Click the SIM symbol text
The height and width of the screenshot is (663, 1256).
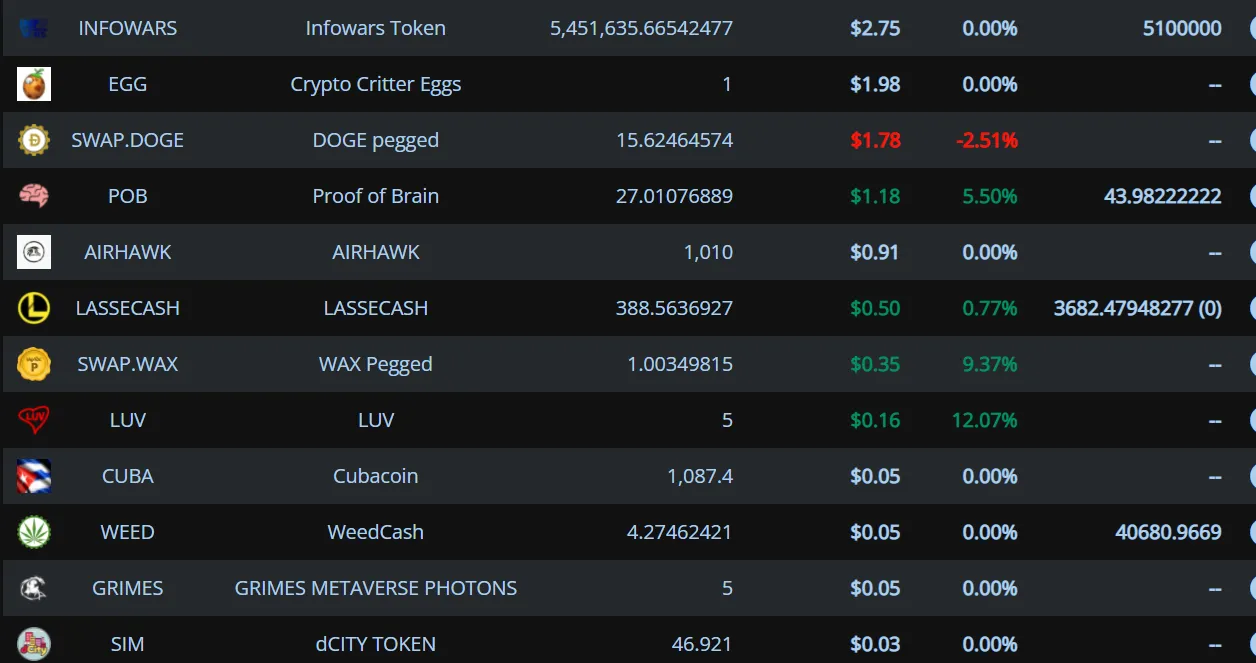click(128, 644)
